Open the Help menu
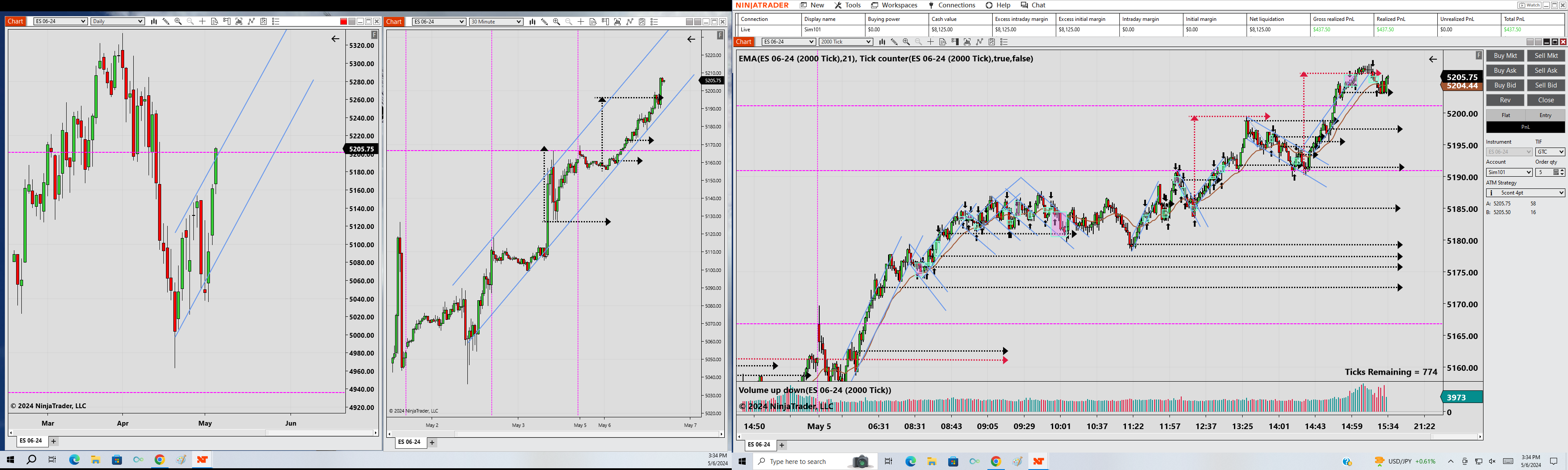The width and height of the screenshot is (1568, 470). pos(998,5)
